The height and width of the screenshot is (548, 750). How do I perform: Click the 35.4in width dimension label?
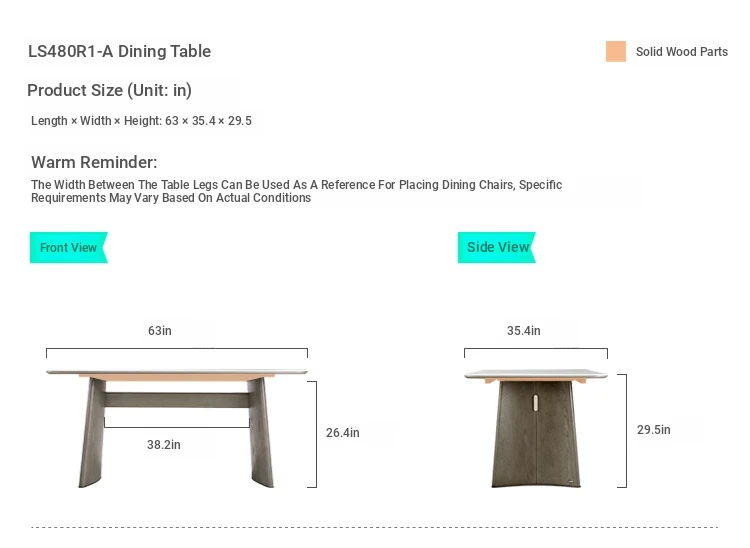[x=523, y=331]
